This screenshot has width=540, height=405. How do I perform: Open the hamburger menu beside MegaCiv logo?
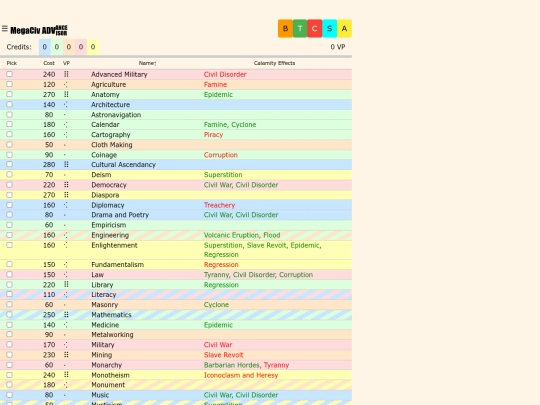click(x=4, y=29)
